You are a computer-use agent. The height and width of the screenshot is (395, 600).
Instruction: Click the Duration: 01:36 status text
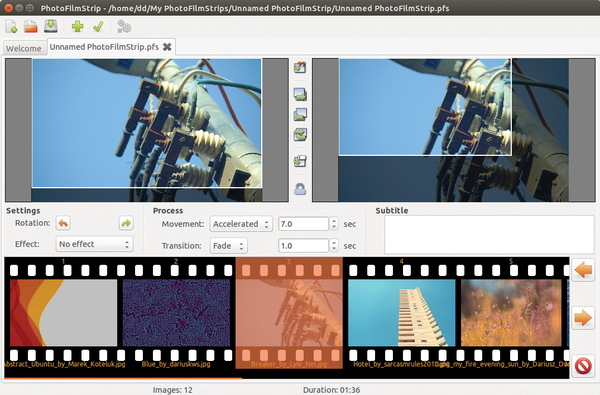tap(331, 390)
